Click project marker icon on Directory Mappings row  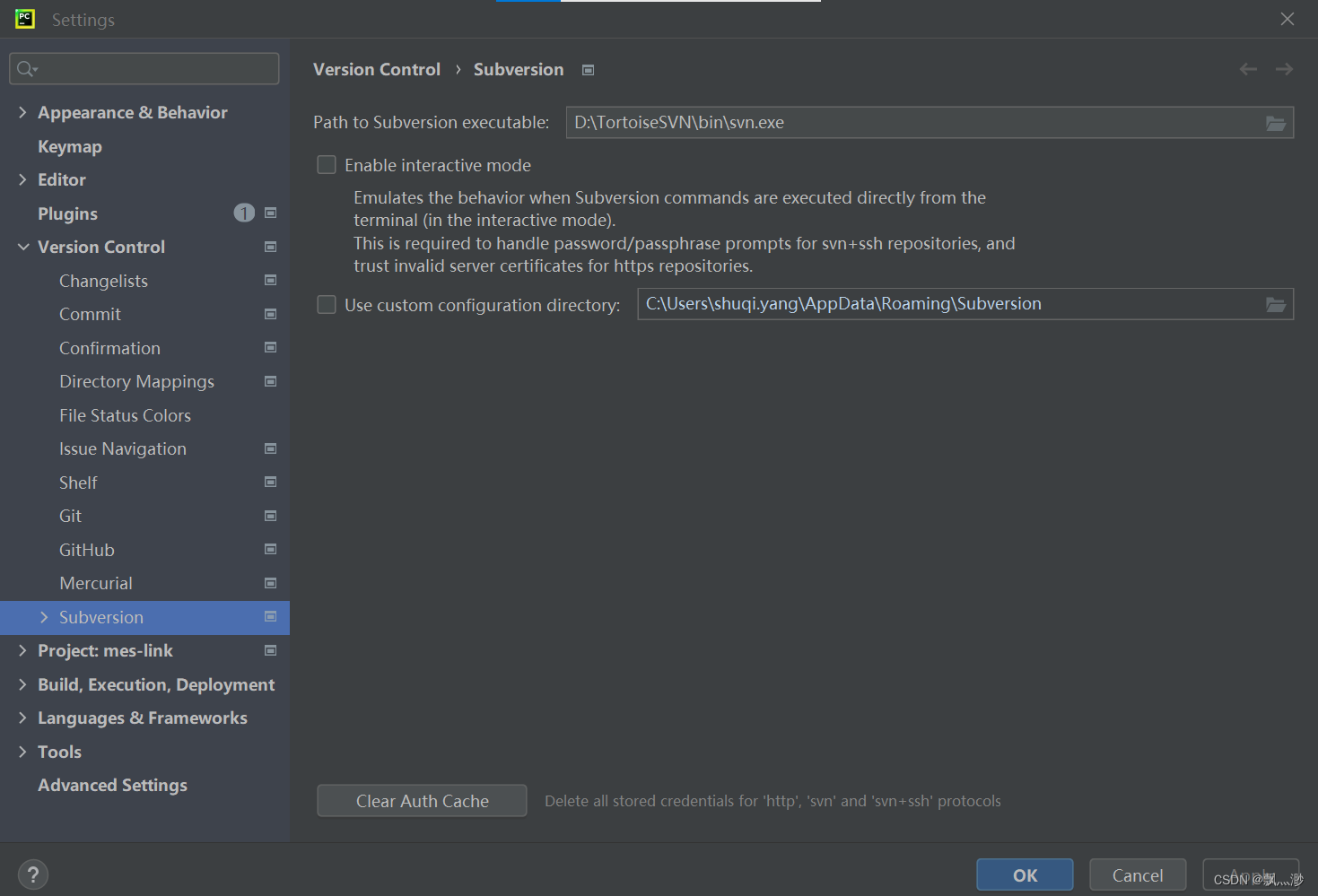coord(271,381)
